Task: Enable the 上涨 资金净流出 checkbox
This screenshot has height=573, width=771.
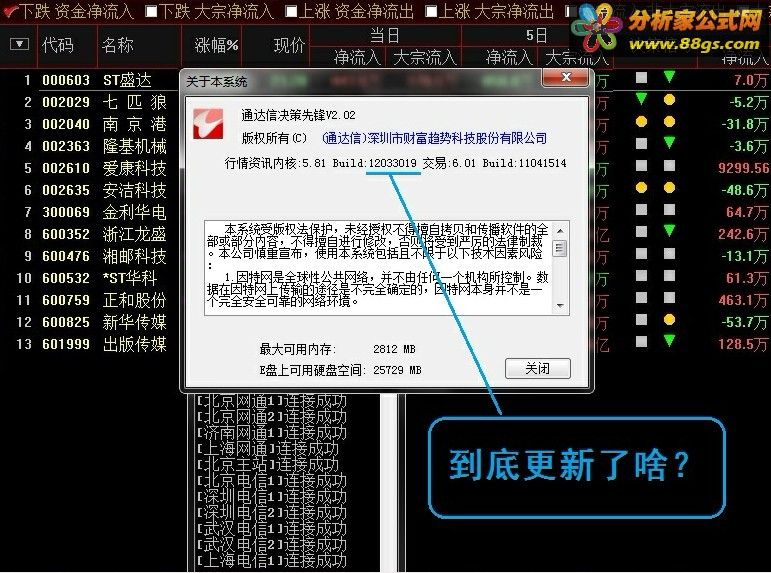Action: [x=291, y=11]
